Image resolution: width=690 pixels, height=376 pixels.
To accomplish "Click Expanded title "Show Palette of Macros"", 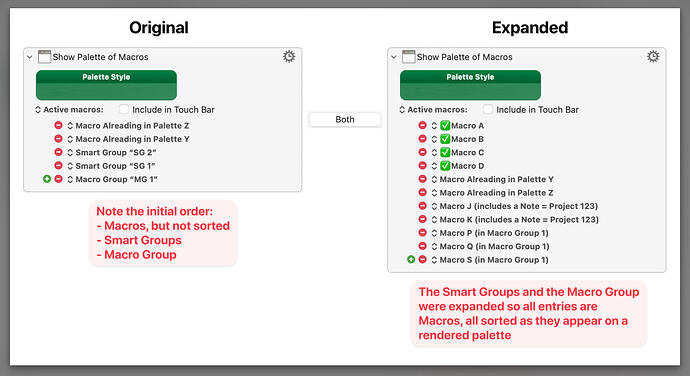I will pyautogui.click(x=465, y=57).
